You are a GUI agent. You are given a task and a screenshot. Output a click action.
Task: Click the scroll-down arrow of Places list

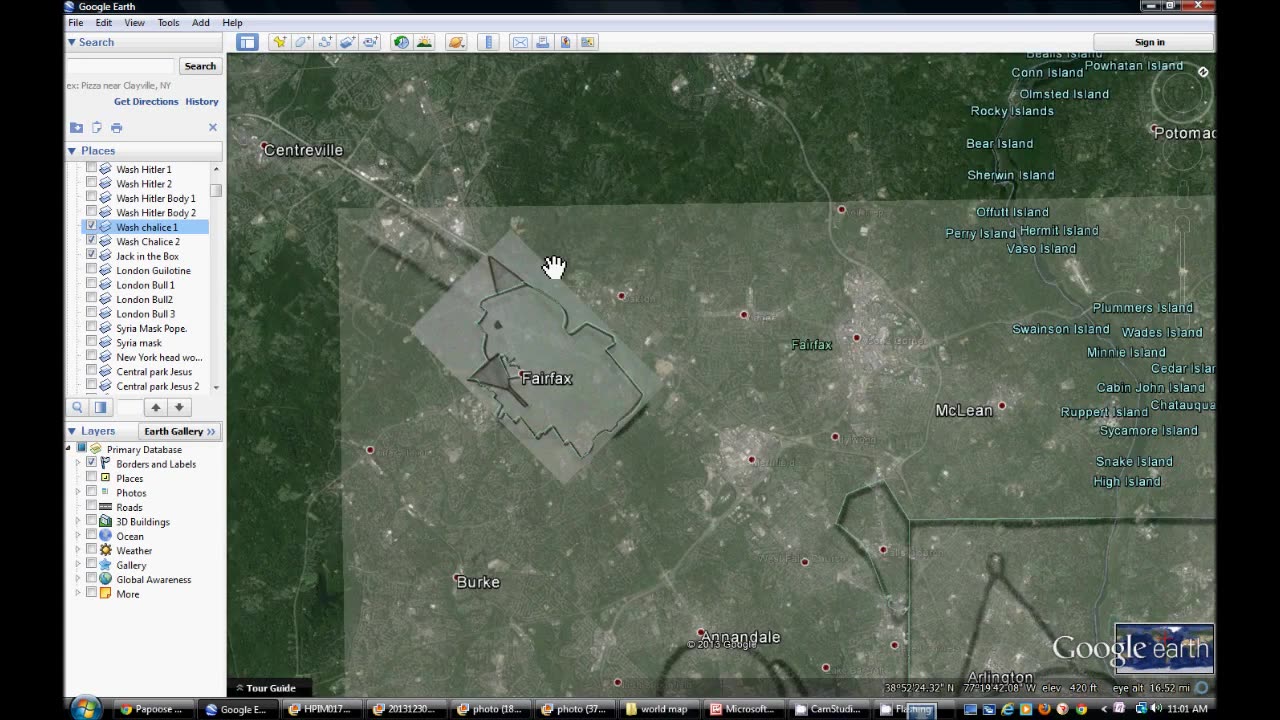click(x=216, y=387)
